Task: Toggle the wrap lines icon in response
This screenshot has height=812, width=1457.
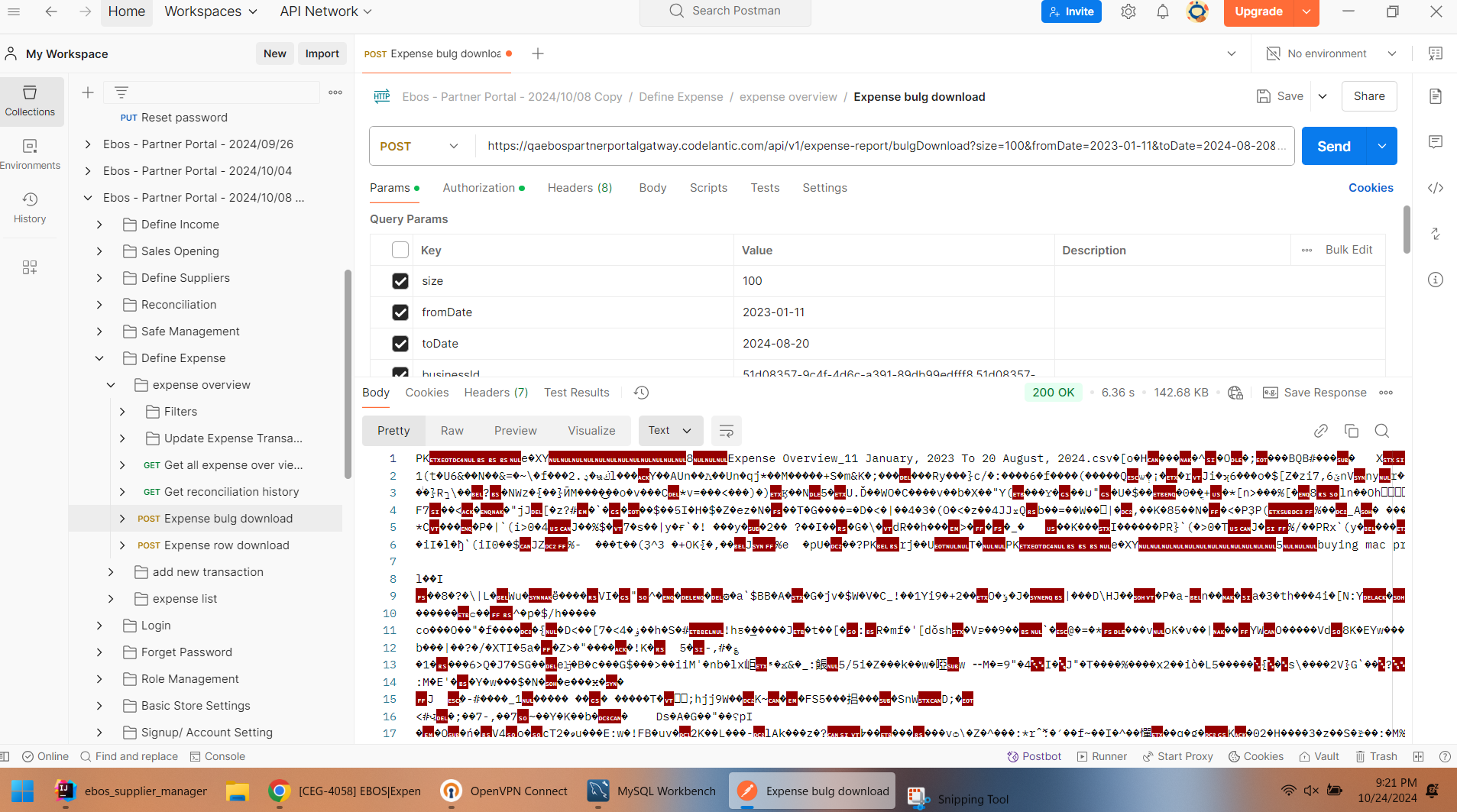Action: [x=727, y=431]
